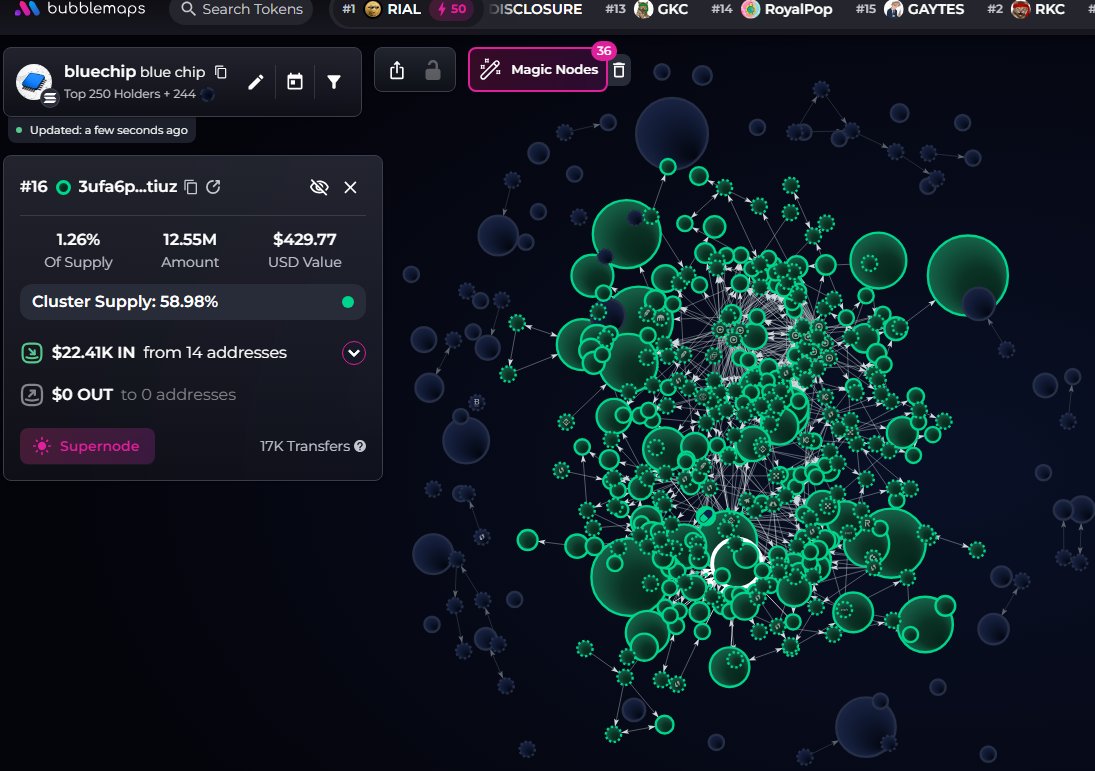Close the address details panel
This screenshot has width=1095, height=771.
coord(351,187)
